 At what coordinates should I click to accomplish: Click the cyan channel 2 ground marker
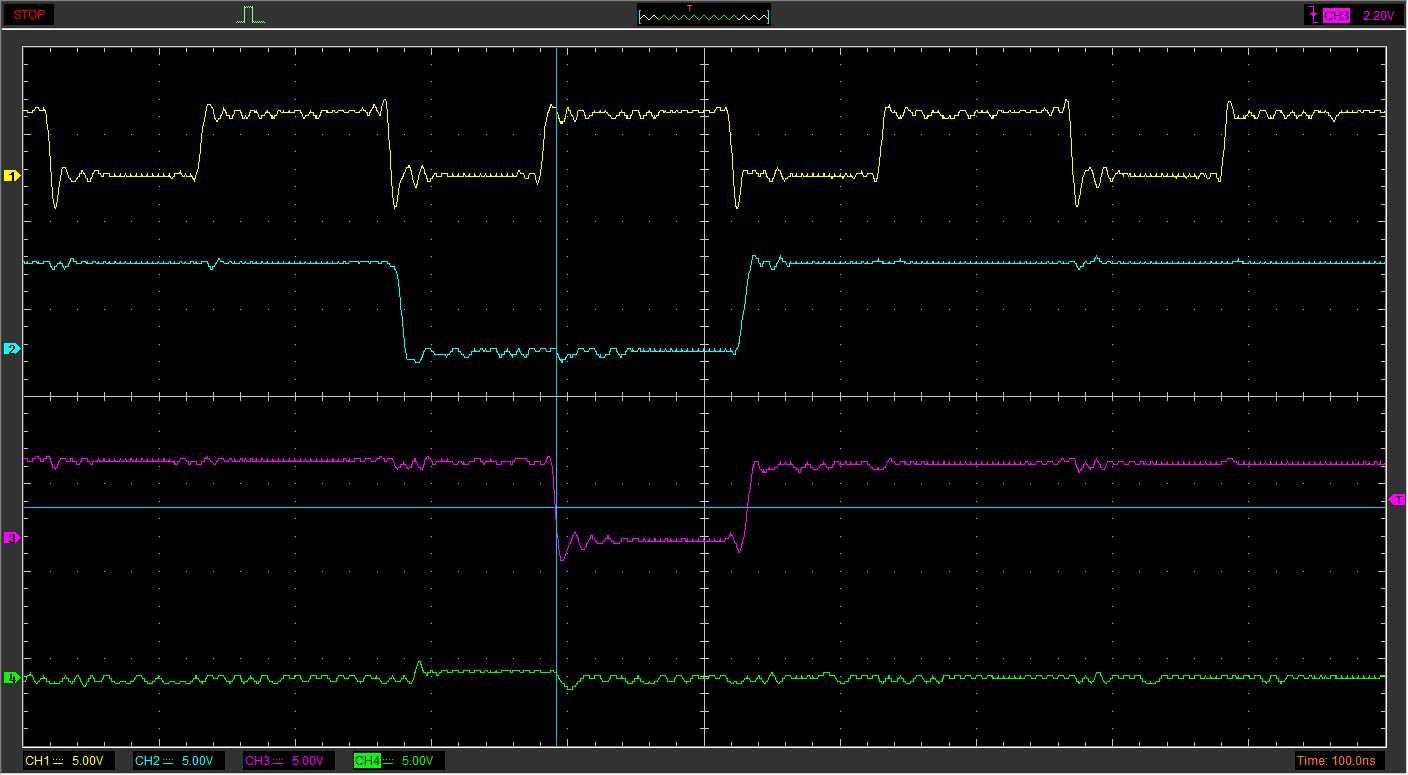12,348
